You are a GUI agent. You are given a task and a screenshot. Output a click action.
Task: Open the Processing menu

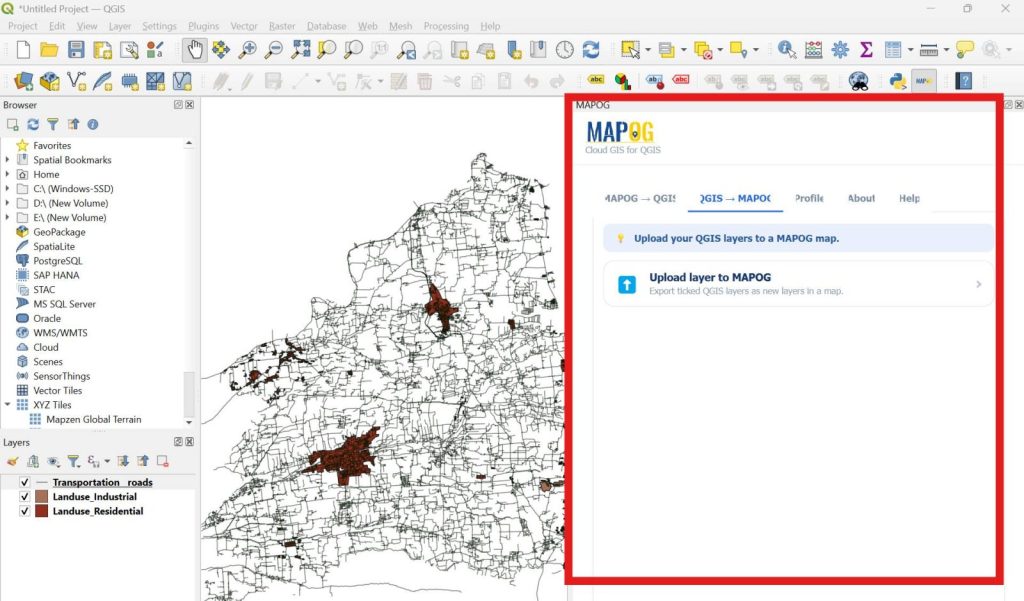446,26
